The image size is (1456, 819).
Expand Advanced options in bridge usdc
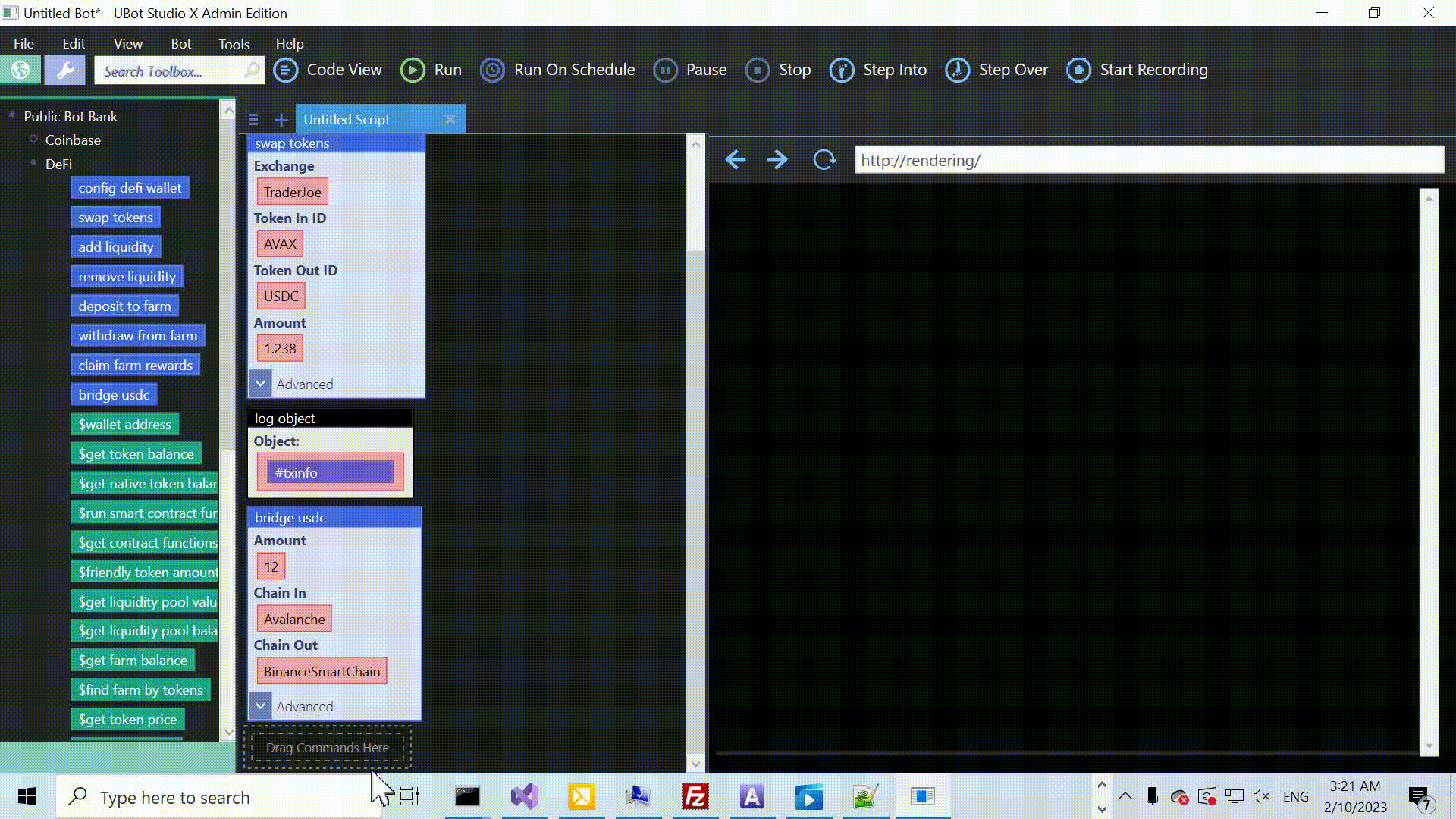(x=260, y=706)
